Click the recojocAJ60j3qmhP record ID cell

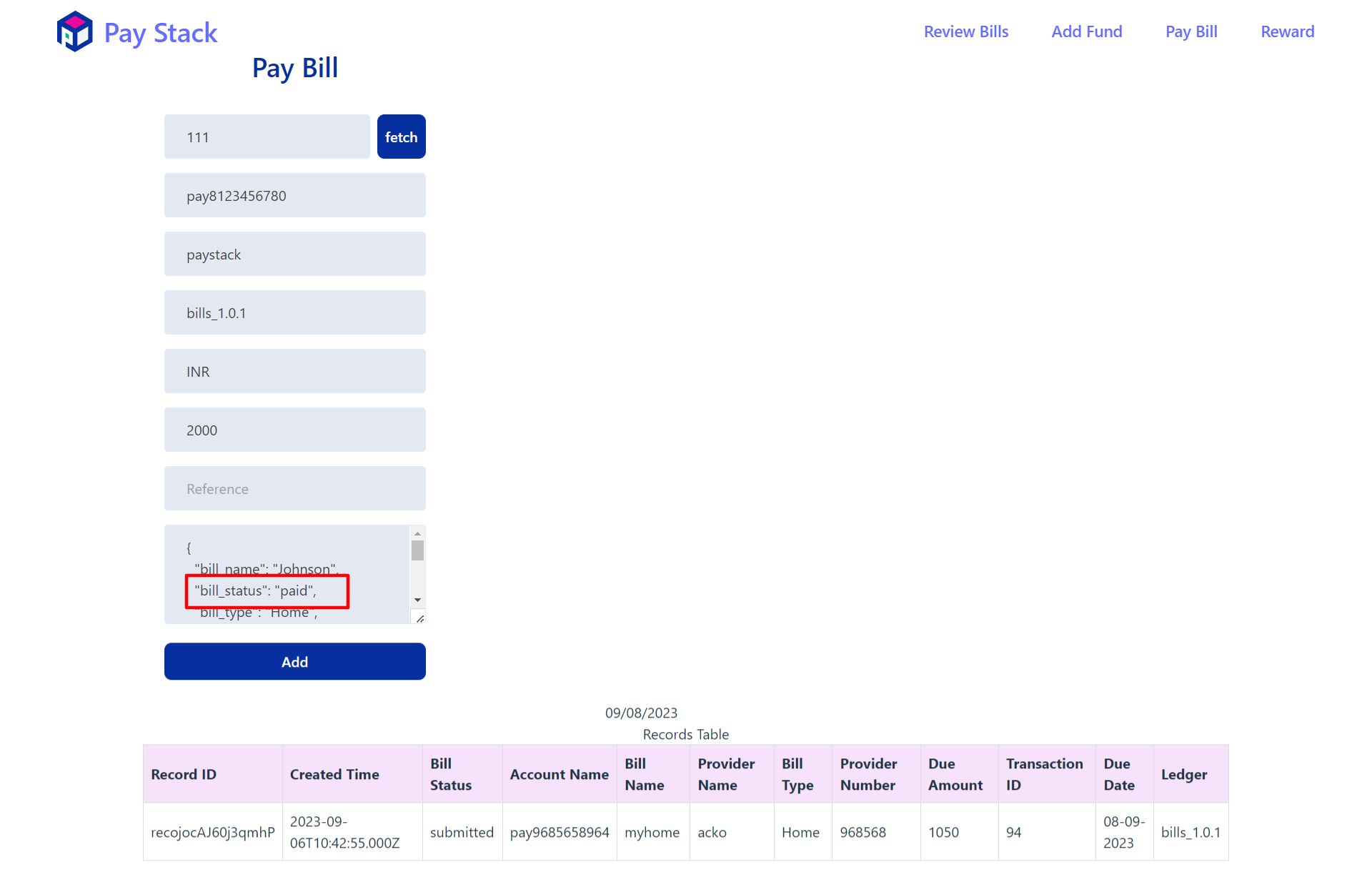pyautogui.click(x=212, y=831)
